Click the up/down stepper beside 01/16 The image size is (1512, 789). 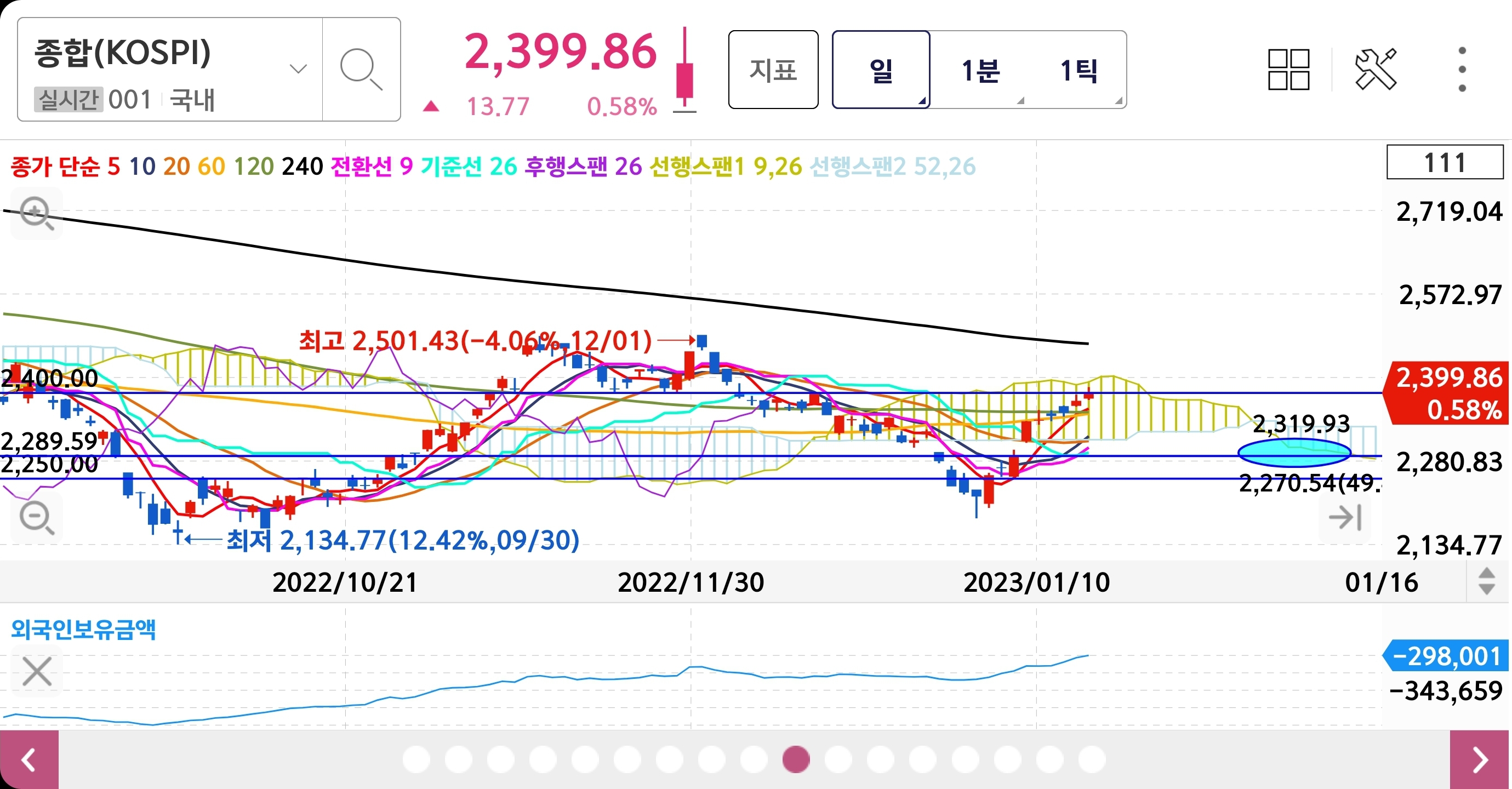[1486, 581]
